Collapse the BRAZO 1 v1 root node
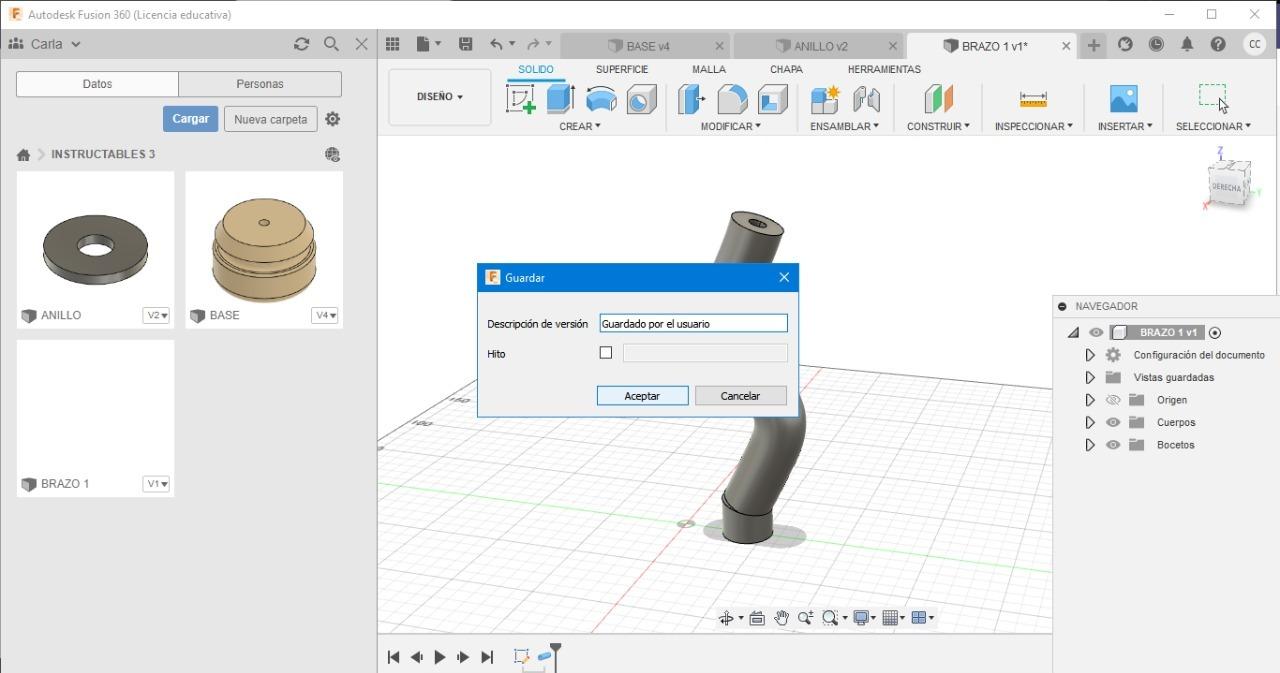This screenshot has width=1280, height=673. click(x=1073, y=333)
